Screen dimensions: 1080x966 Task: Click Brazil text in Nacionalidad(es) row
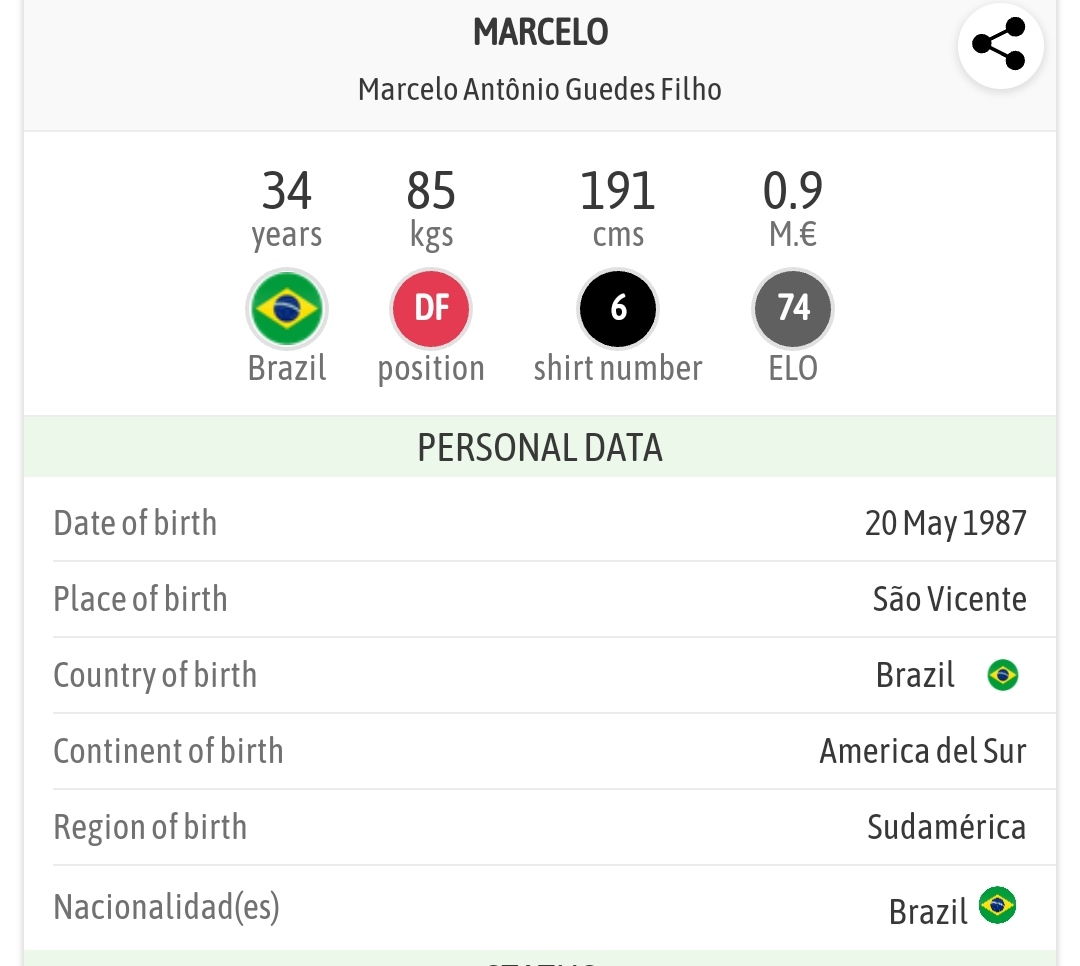(x=928, y=912)
